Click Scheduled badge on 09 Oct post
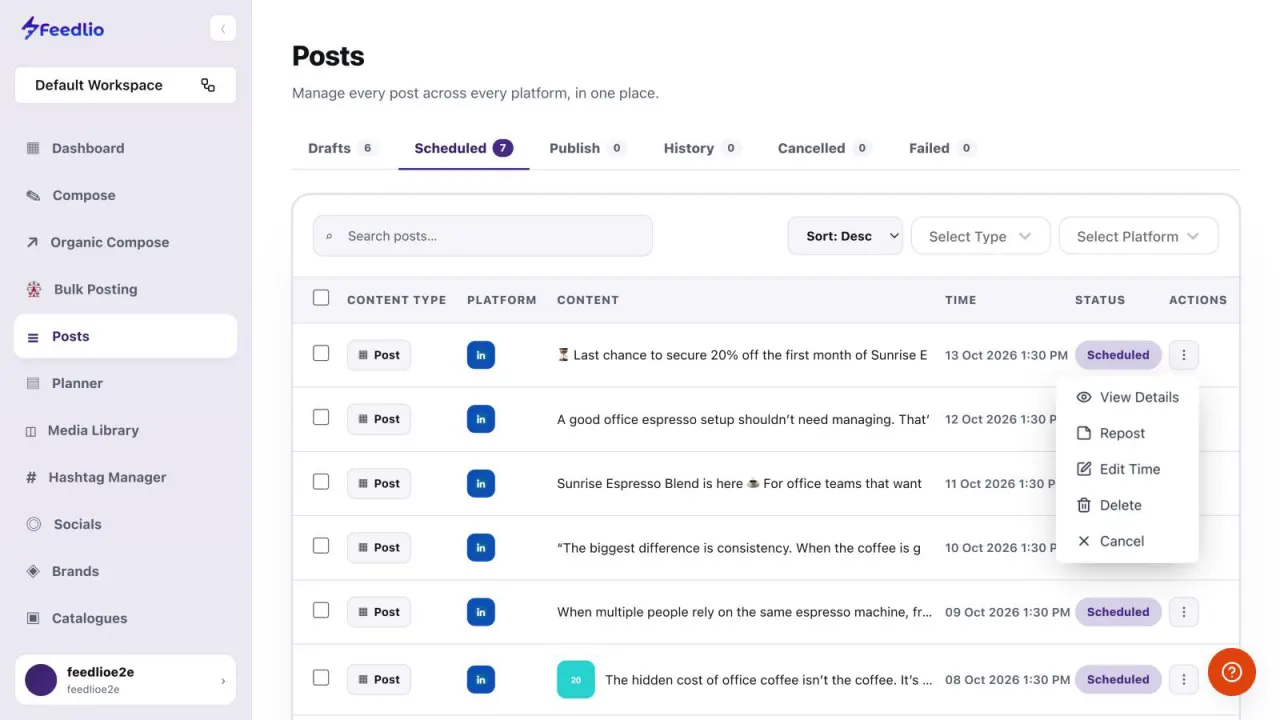Screen dimensions: 1280x720 pyautogui.click(x=1118, y=612)
